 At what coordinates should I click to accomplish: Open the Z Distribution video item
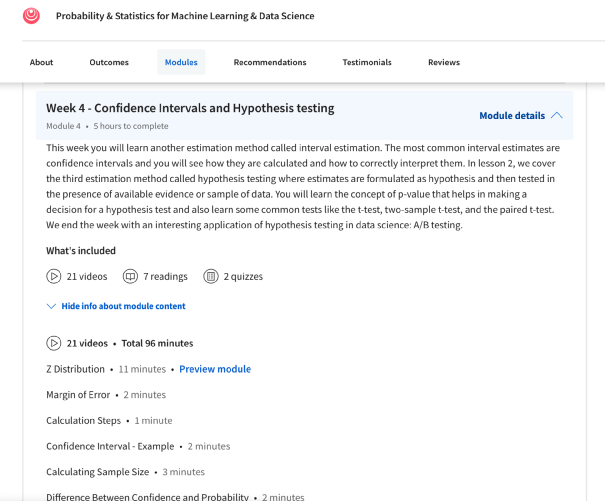(75, 369)
